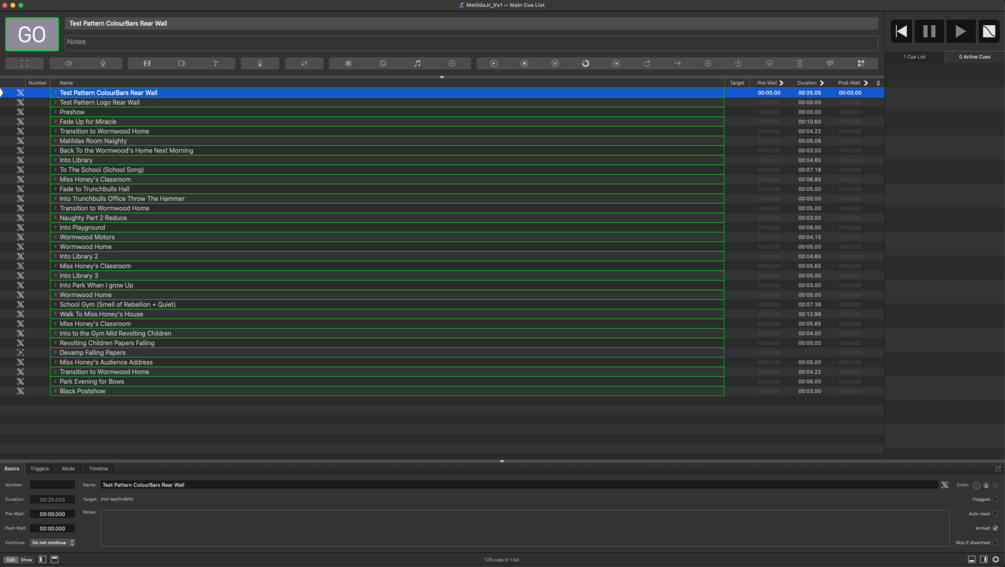Expand the Matildas Room Naighty group
Viewport: 1005px width, 567px height.
tap(55, 141)
